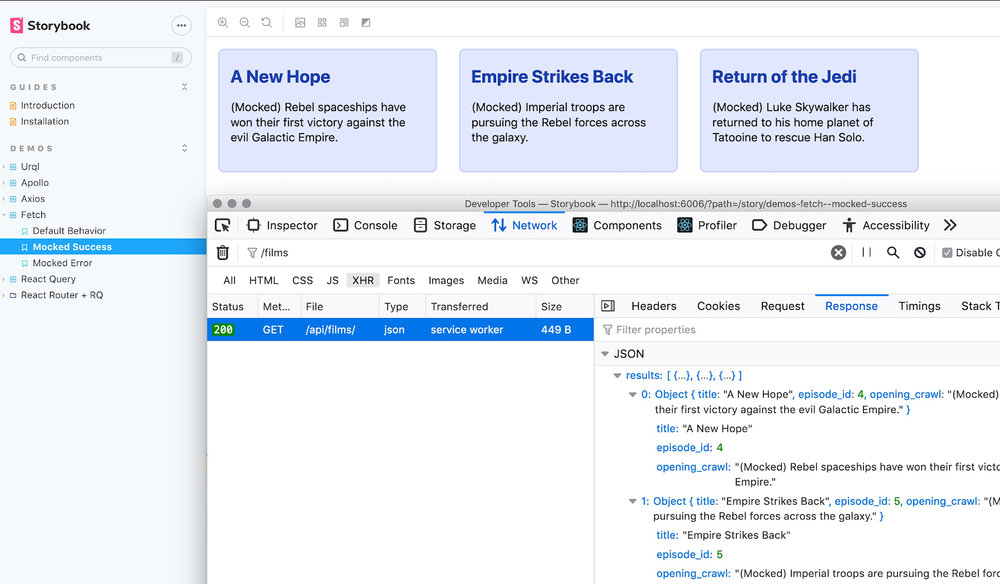Select the Mocked Error story

[x=62, y=262]
